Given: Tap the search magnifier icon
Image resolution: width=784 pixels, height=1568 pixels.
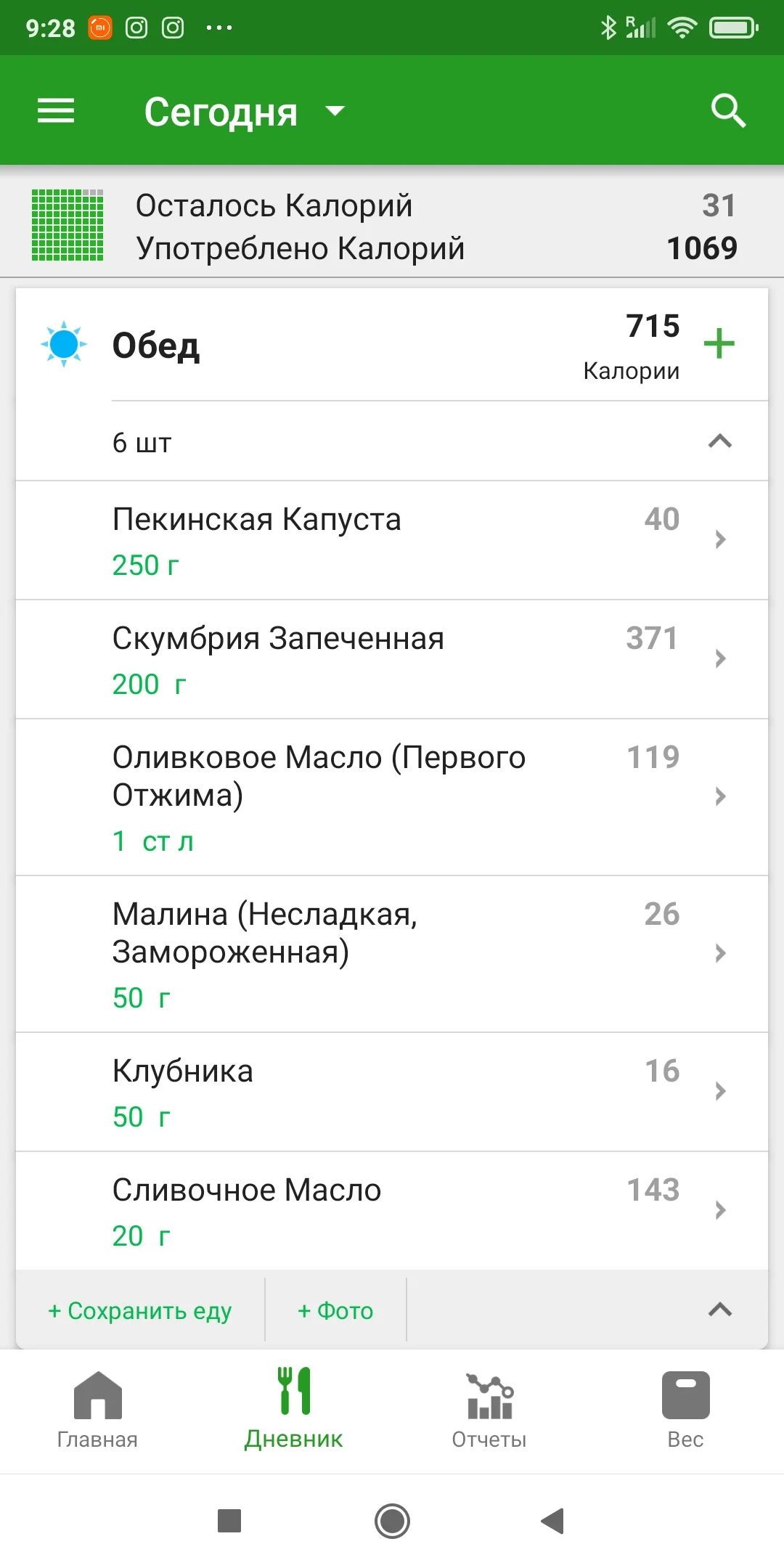Looking at the screenshot, I should (728, 111).
